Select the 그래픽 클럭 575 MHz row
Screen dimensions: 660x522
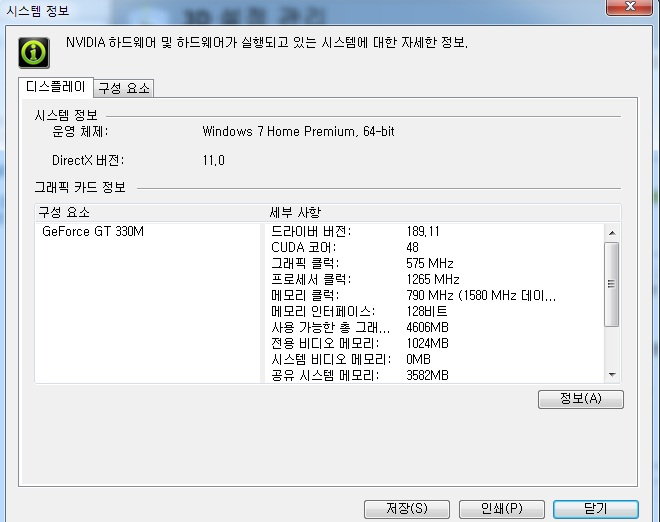[x=435, y=264]
